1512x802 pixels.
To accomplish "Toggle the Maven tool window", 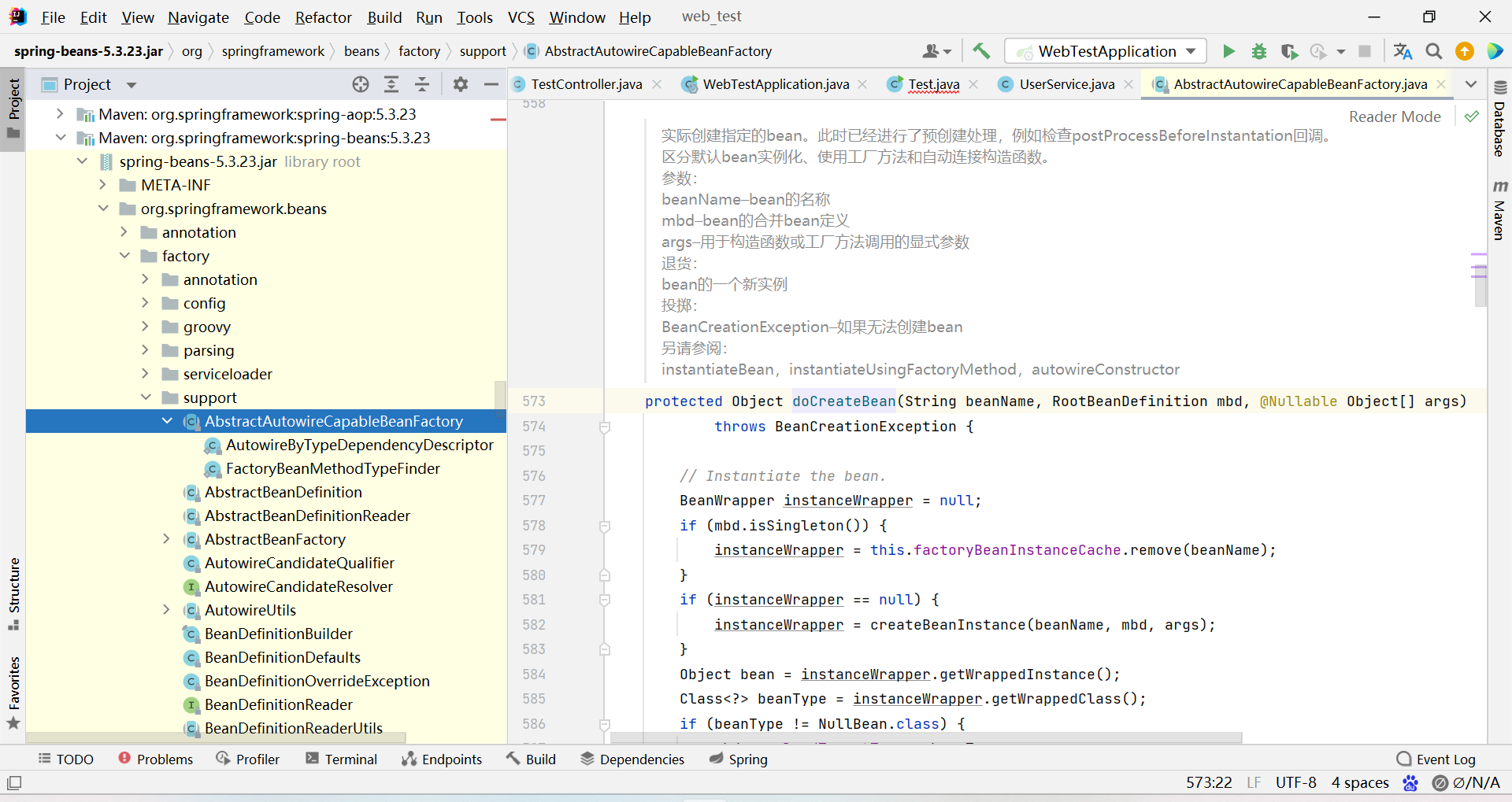I will click(x=1499, y=211).
